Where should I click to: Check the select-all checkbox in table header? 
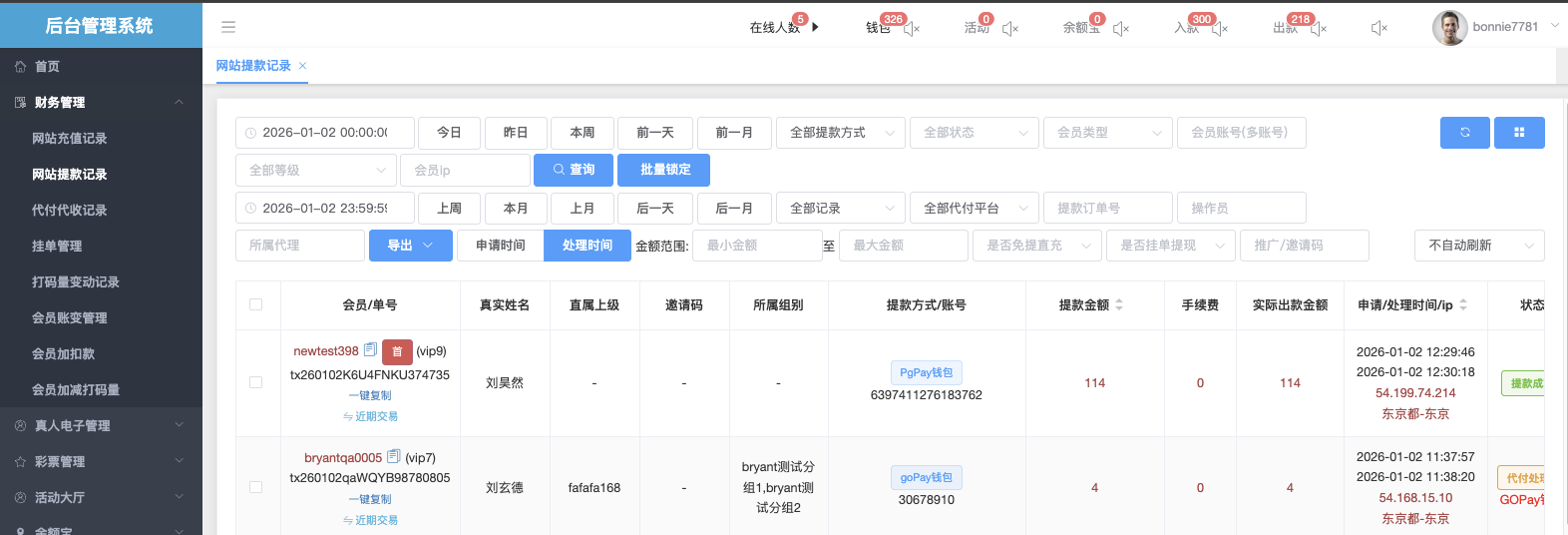click(256, 304)
